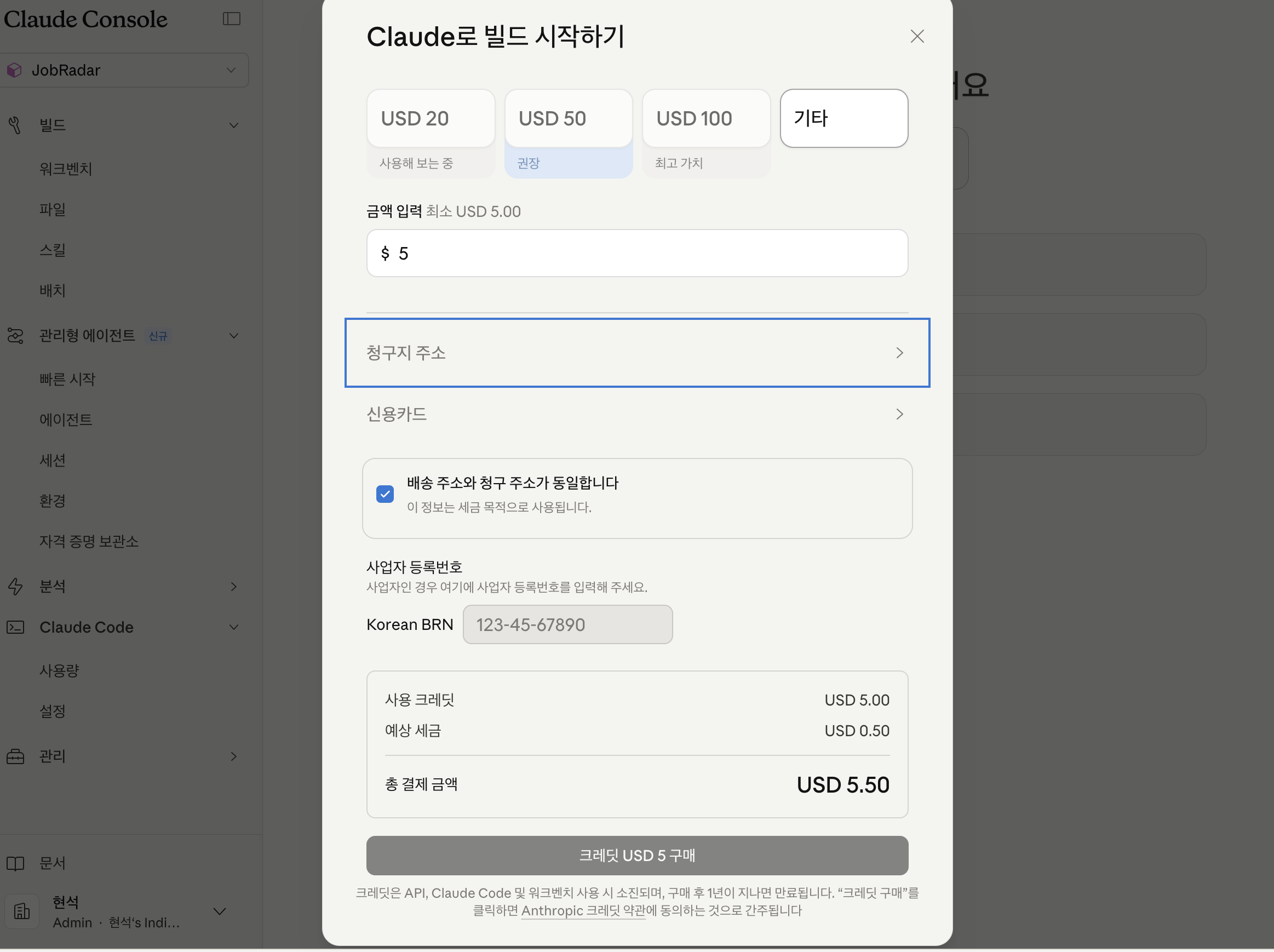Screen dimensions: 1274x952
Task: Click the organization building icon next to 현석
Action: point(22,911)
